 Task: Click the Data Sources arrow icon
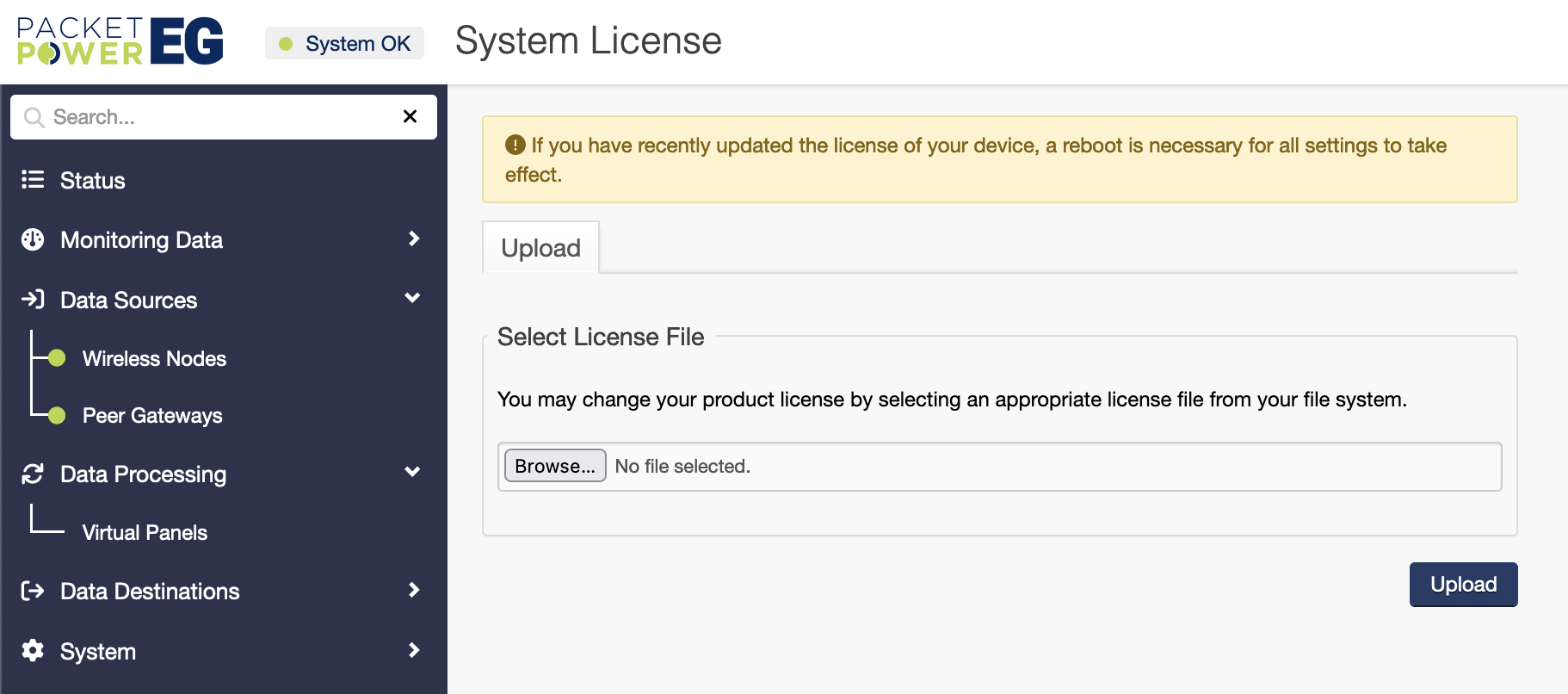coord(33,299)
